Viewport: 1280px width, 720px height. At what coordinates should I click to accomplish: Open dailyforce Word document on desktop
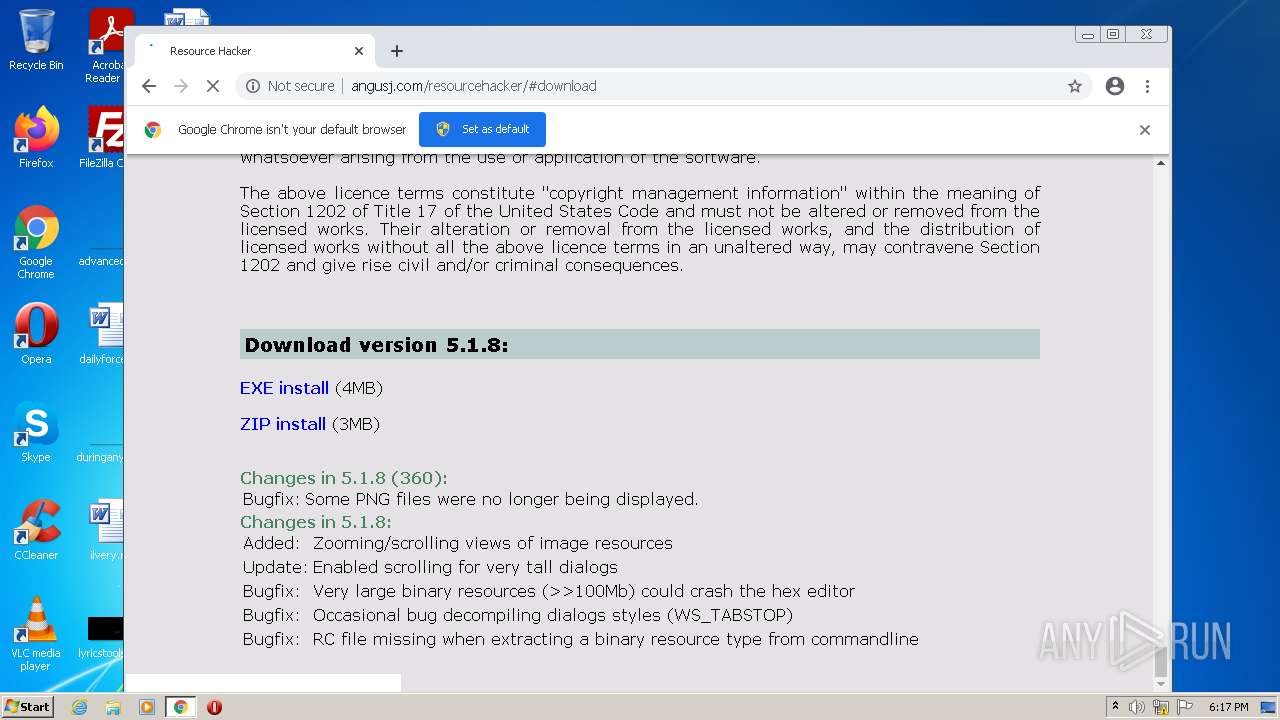(x=102, y=334)
